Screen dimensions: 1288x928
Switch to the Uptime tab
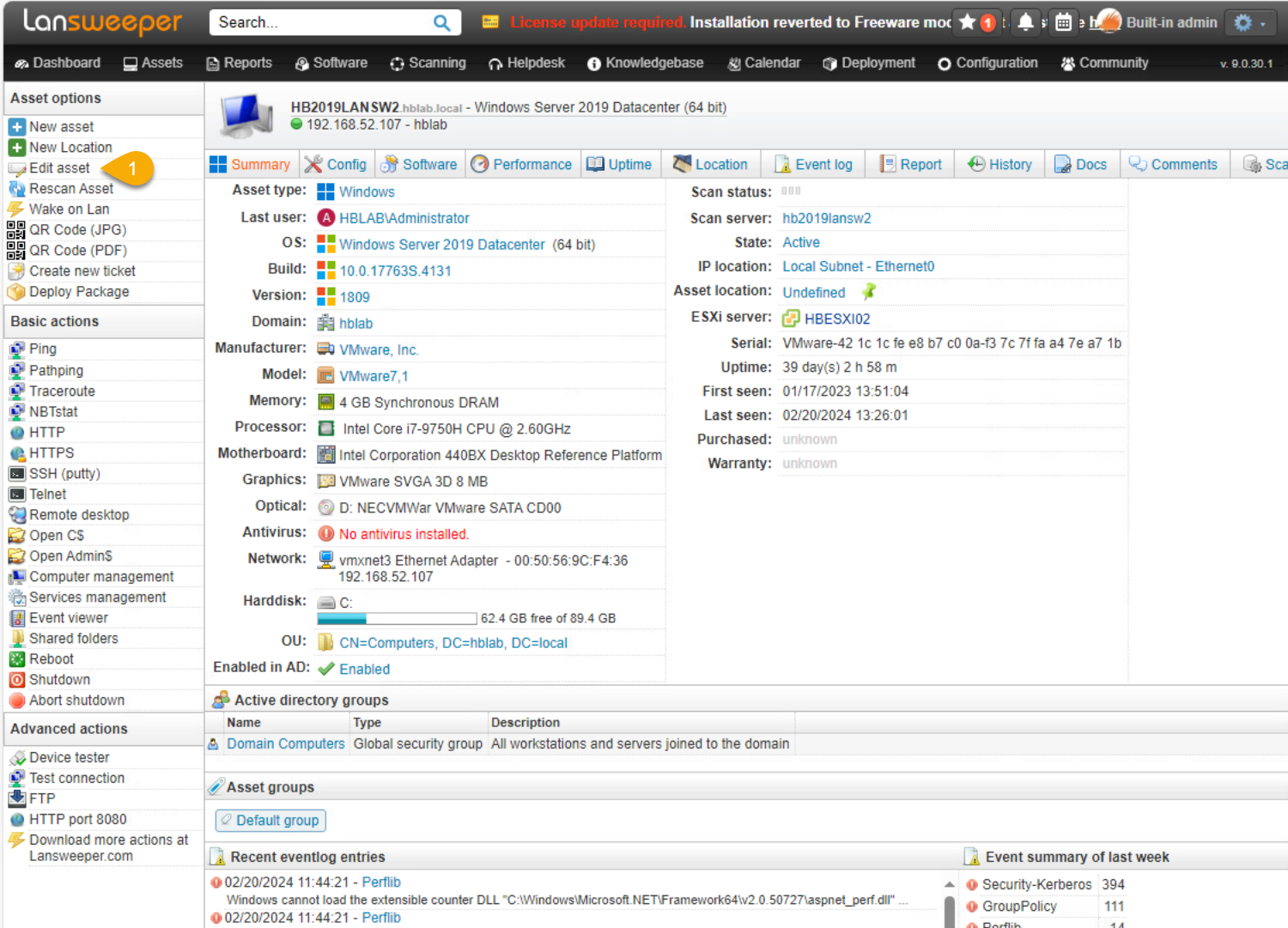click(x=619, y=164)
